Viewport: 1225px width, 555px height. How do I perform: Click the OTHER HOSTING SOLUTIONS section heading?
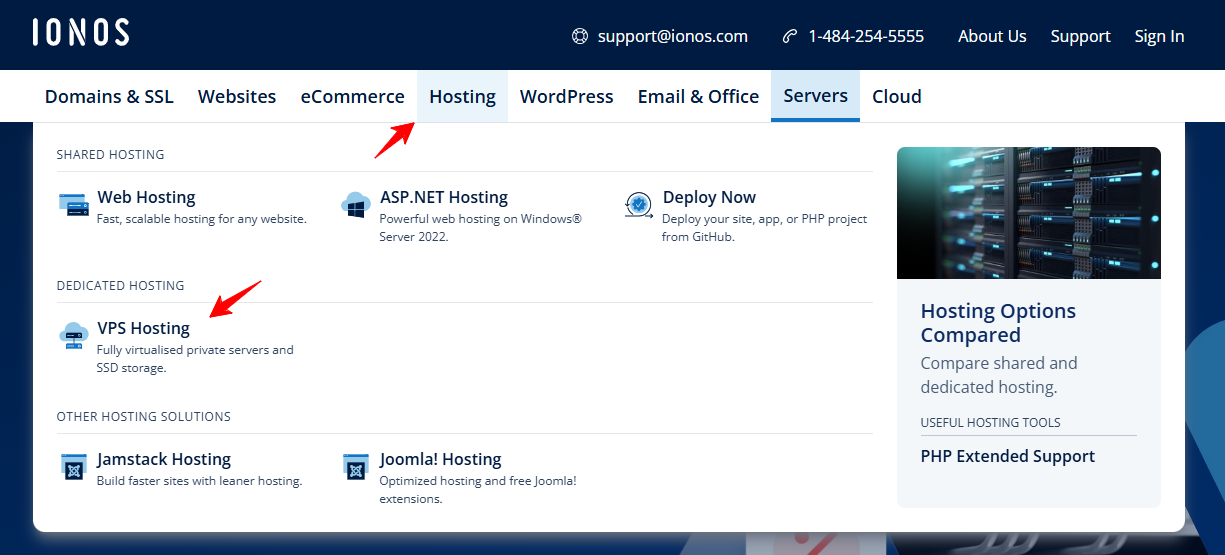pos(143,417)
